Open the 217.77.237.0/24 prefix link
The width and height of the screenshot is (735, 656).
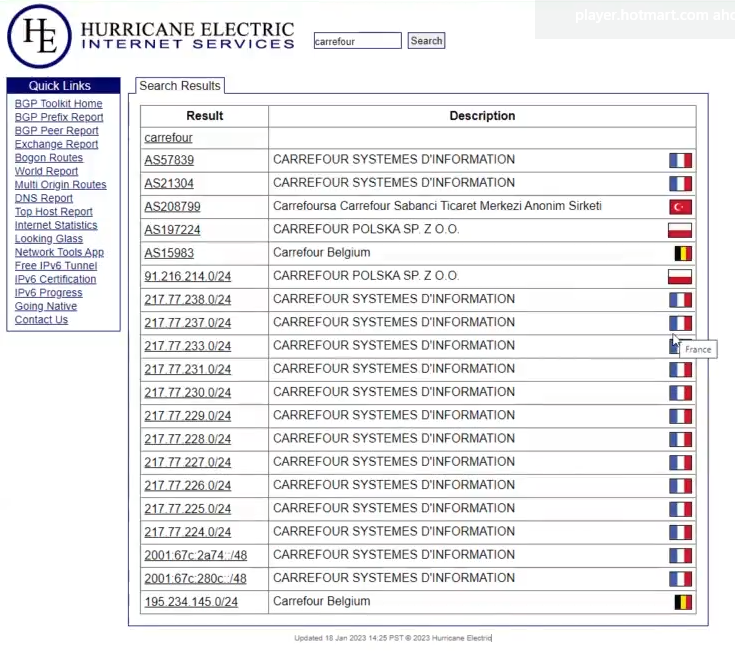pos(188,323)
